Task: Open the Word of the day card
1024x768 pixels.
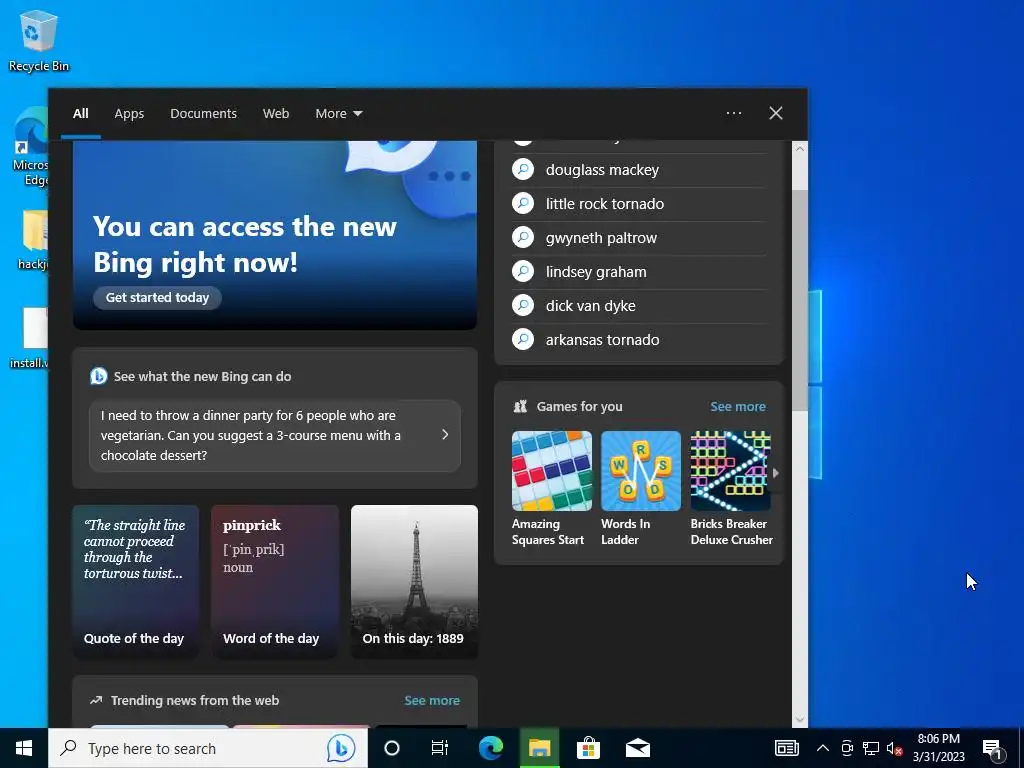Action: [275, 581]
